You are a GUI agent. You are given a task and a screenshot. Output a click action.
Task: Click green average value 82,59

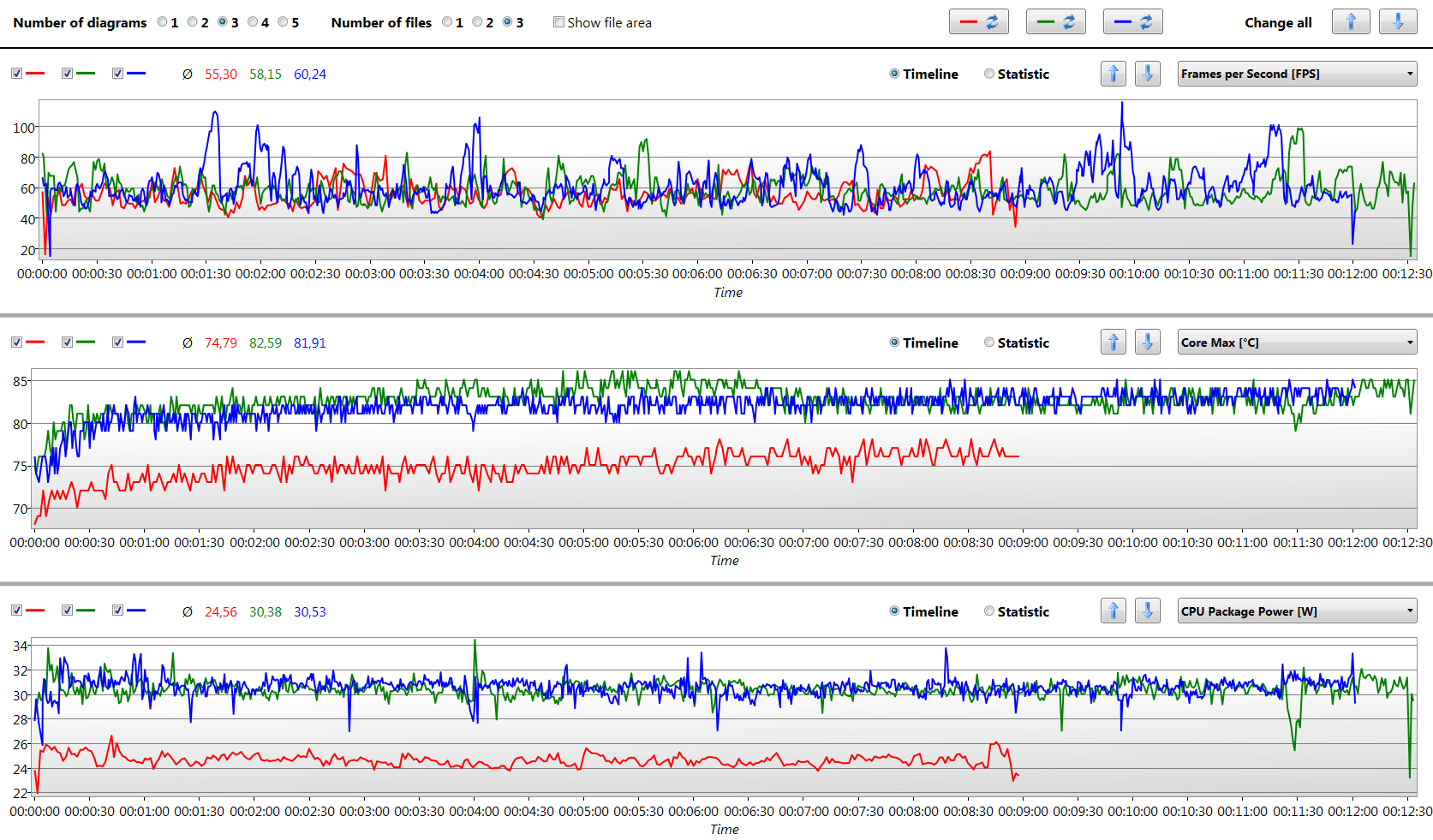(x=266, y=343)
